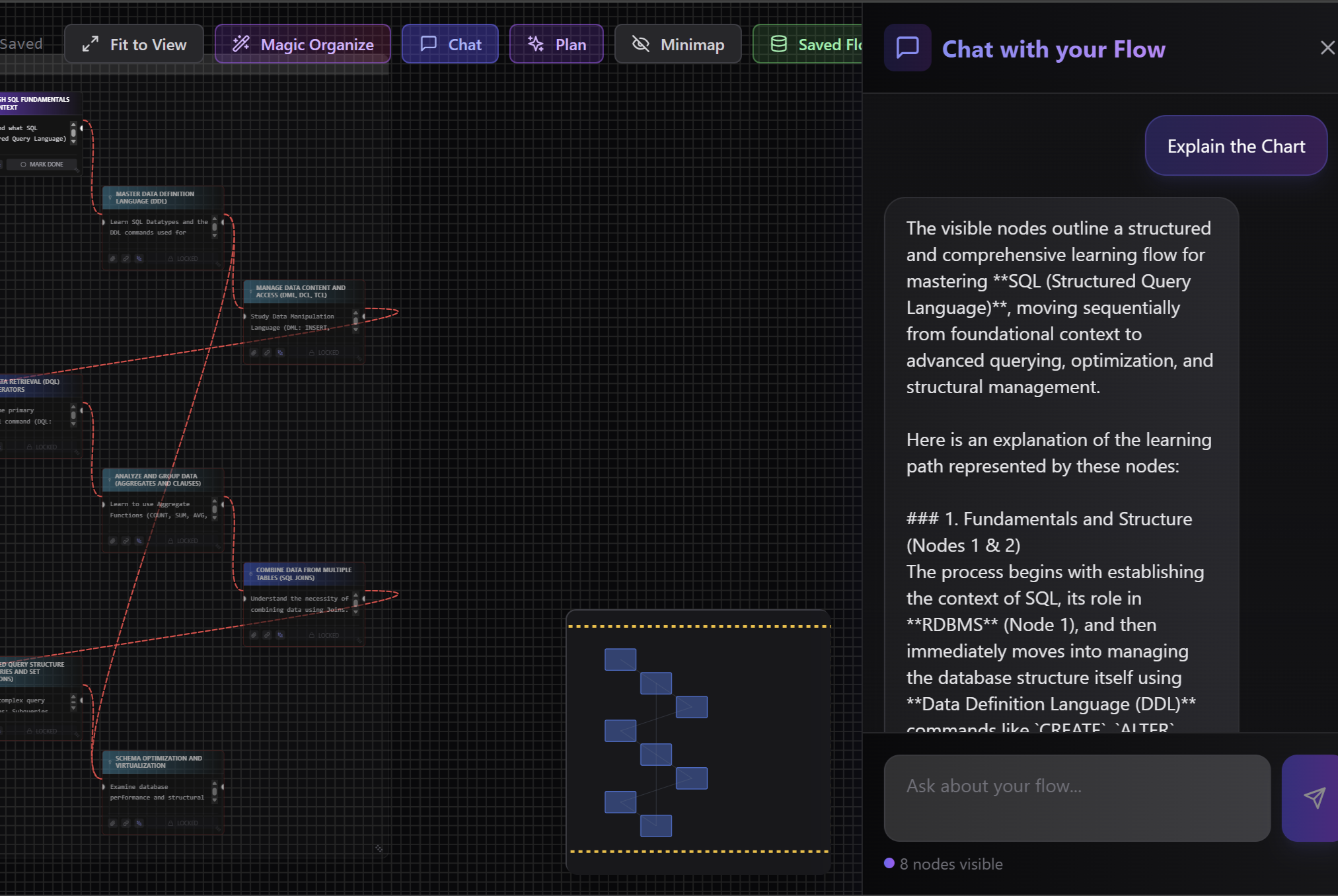
Task: Click the paperclip icon on Schema Optimization node
Action: (x=112, y=823)
